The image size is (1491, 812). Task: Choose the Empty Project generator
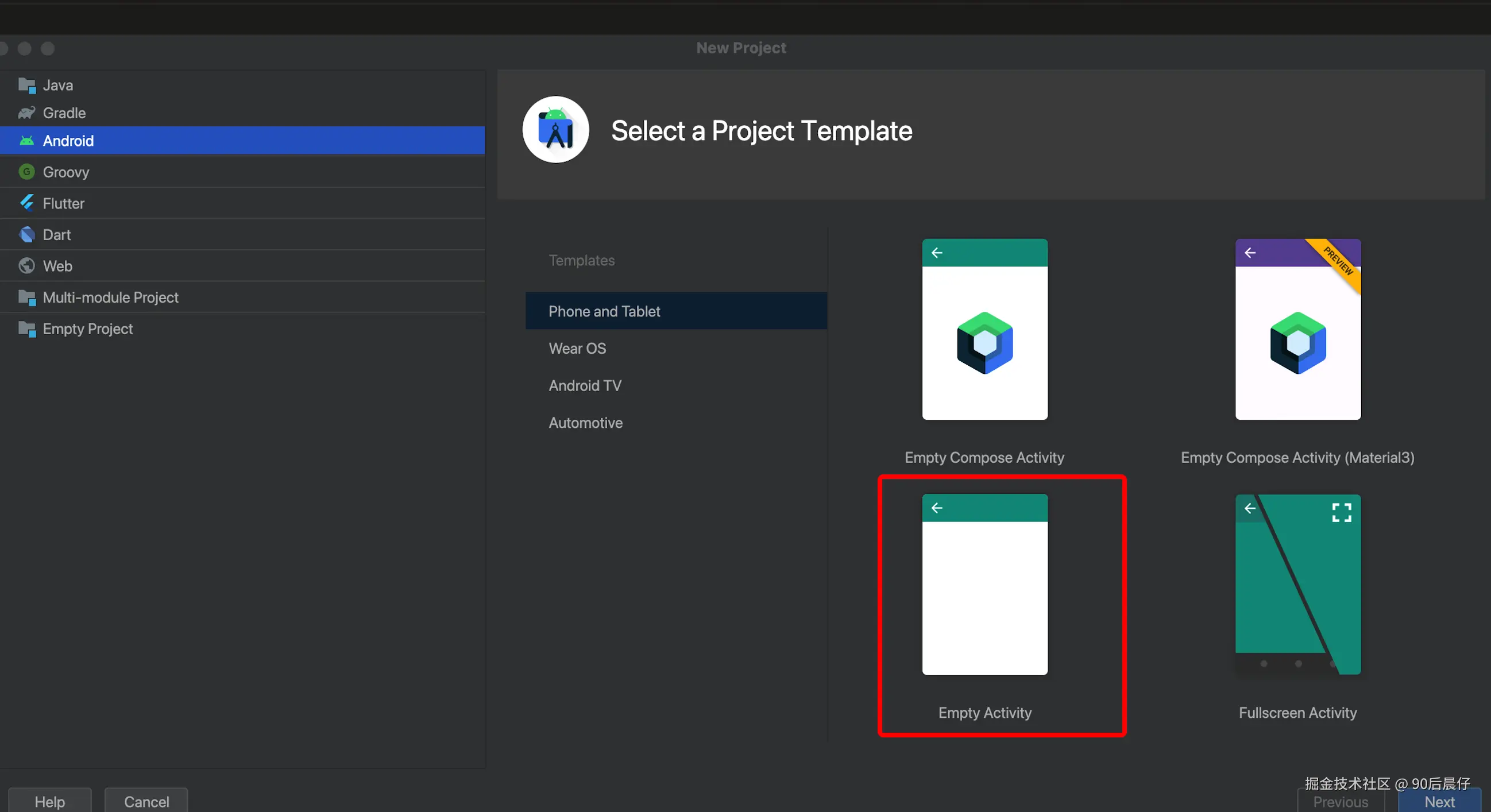[x=87, y=328]
